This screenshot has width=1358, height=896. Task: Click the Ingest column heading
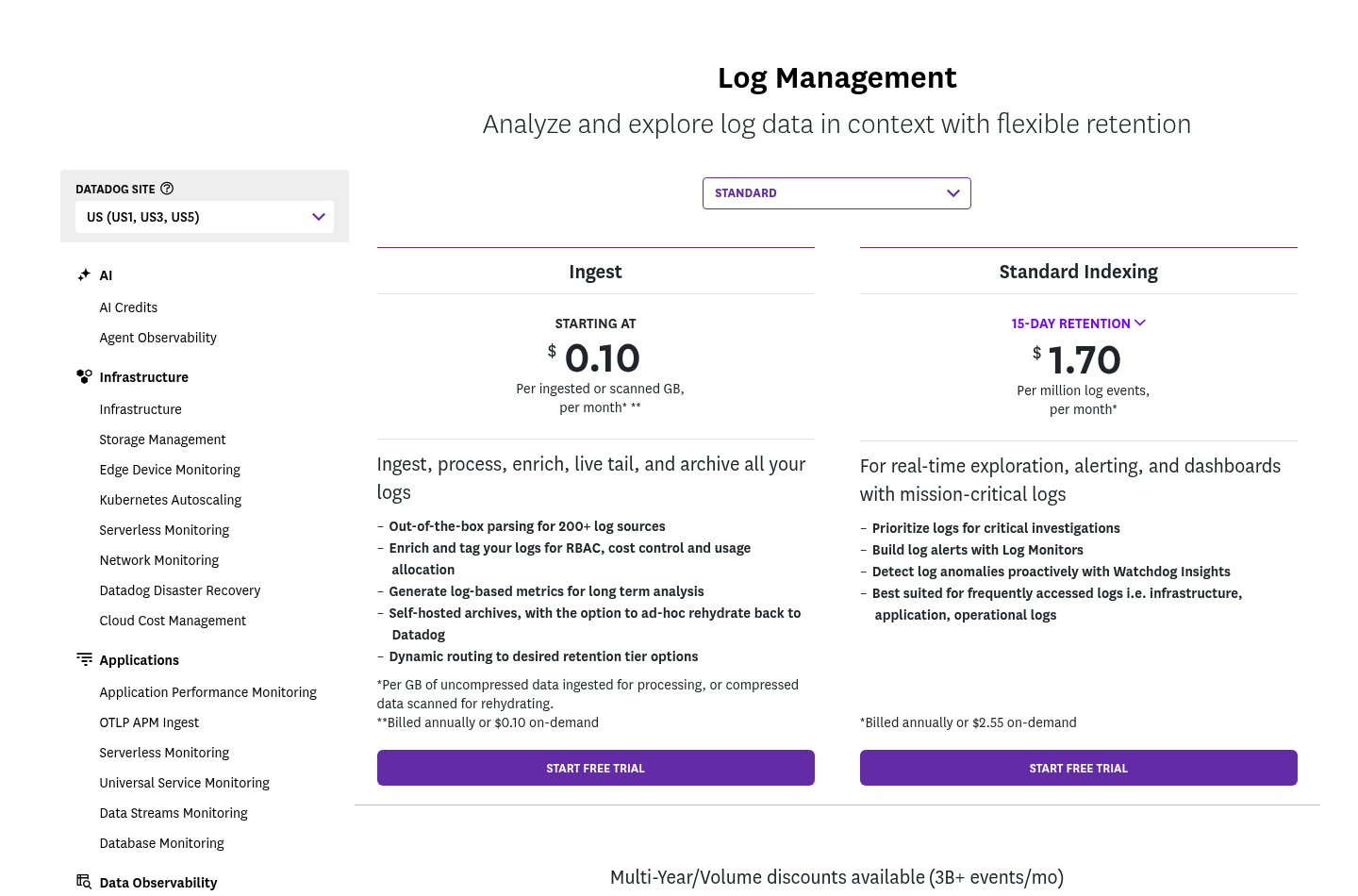click(596, 272)
